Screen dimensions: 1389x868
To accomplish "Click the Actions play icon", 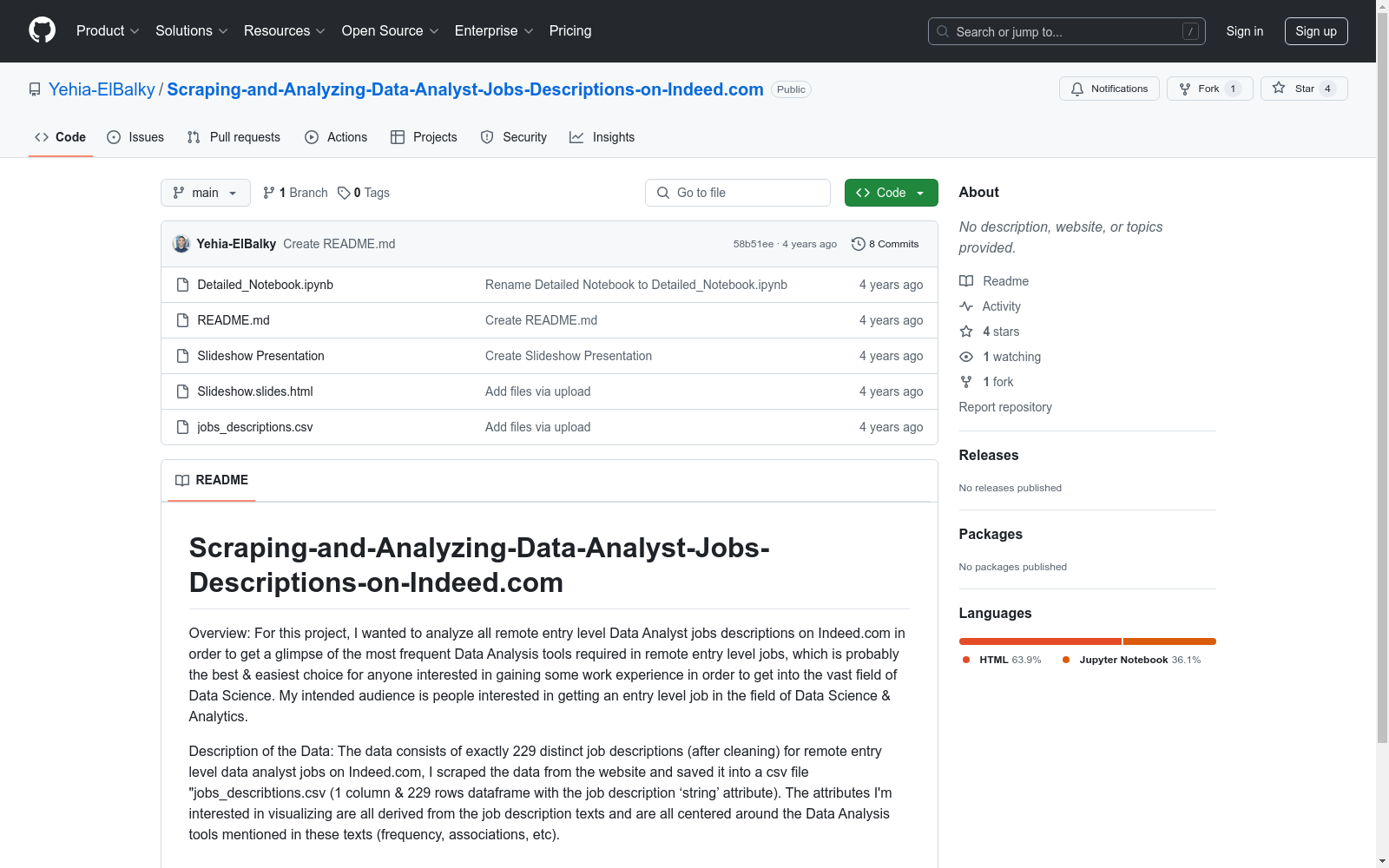I will [312, 137].
